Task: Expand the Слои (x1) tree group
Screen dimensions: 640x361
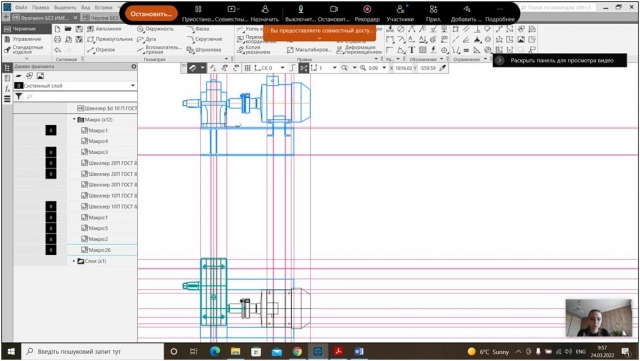Action: 74,261
